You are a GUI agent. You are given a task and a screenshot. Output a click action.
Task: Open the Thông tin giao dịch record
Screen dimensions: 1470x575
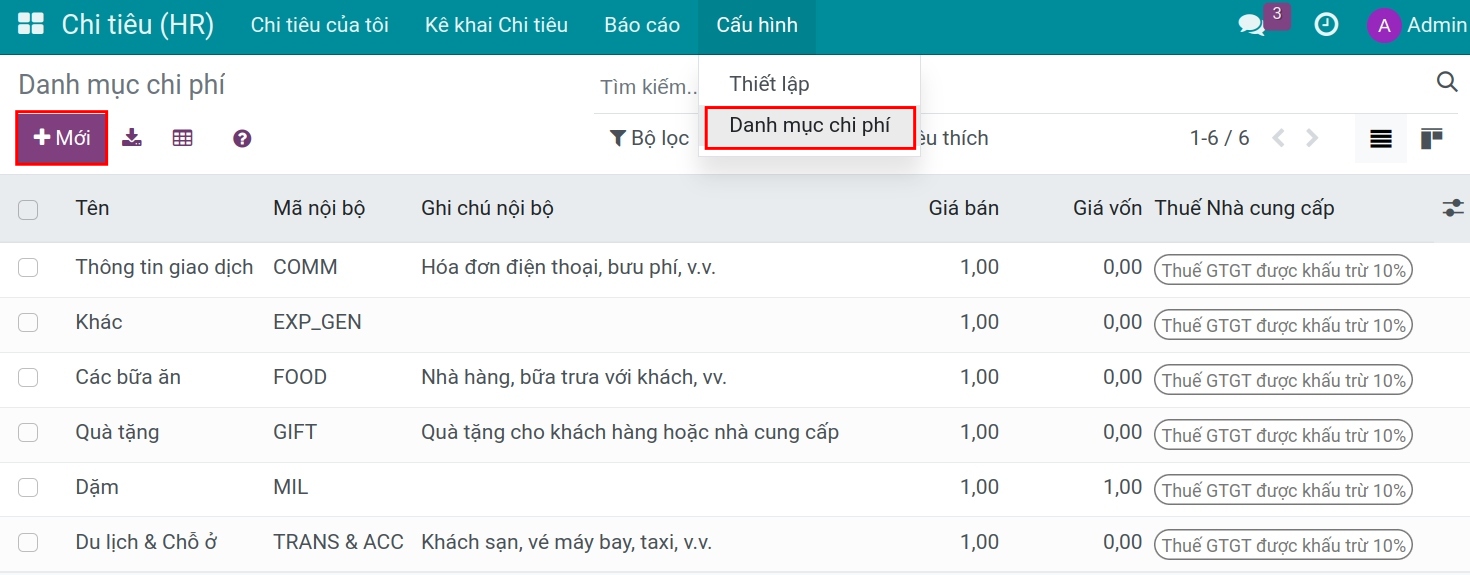[x=164, y=267]
